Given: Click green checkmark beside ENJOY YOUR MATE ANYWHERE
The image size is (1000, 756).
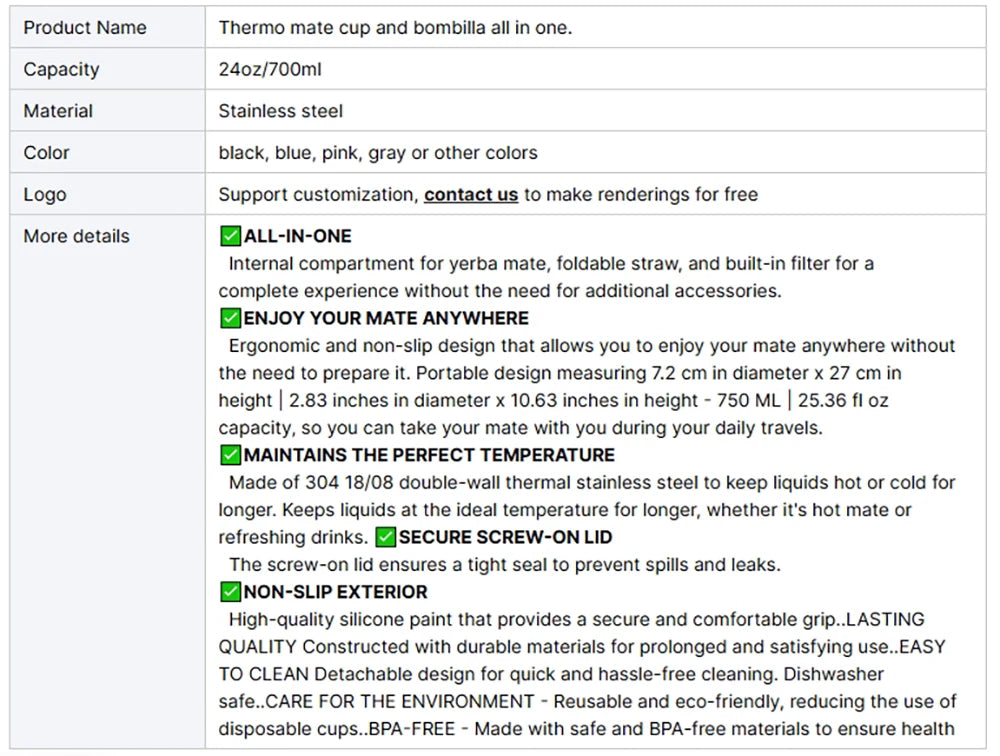Looking at the screenshot, I should [230, 318].
